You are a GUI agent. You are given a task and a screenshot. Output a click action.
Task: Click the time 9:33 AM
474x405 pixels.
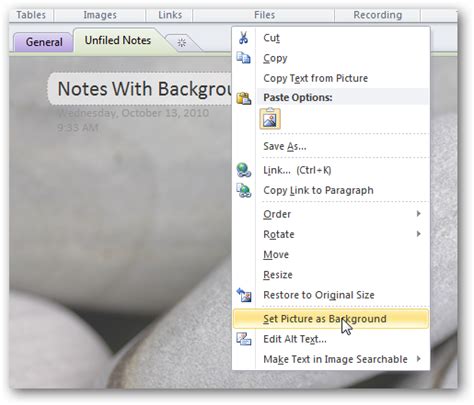(x=78, y=128)
